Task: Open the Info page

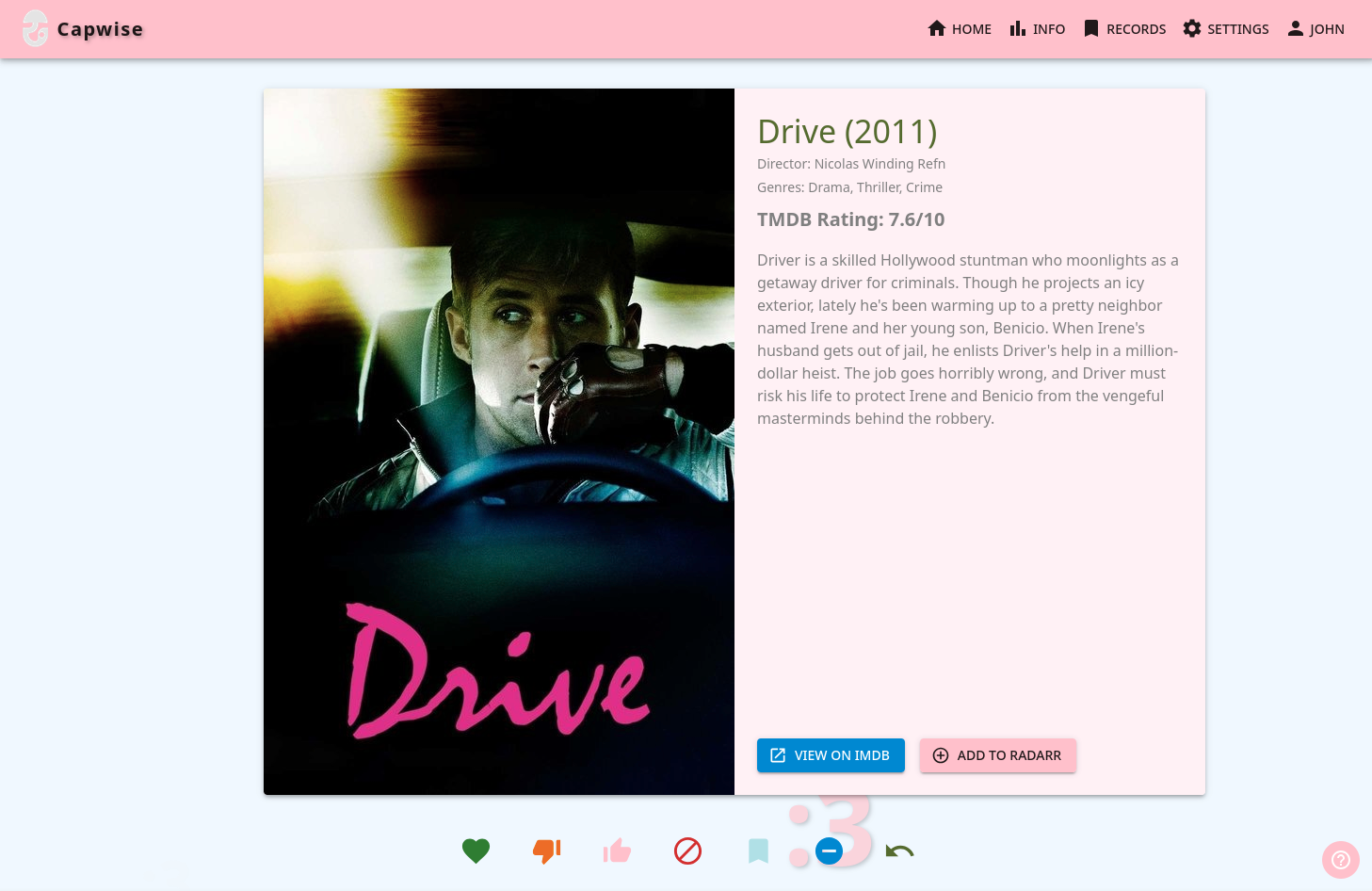Action: point(1037,29)
